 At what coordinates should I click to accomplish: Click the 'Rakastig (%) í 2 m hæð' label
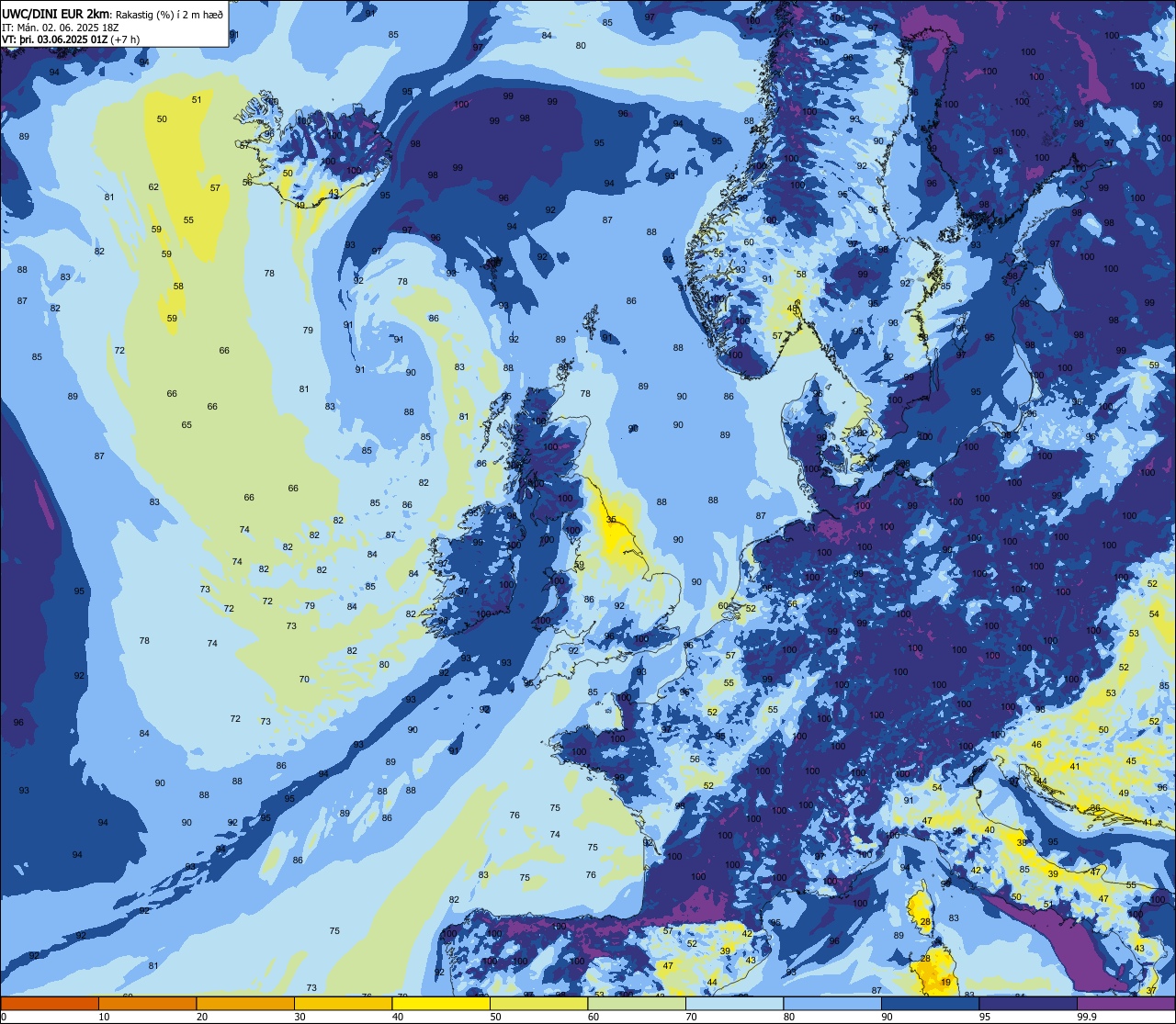pos(168,15)
